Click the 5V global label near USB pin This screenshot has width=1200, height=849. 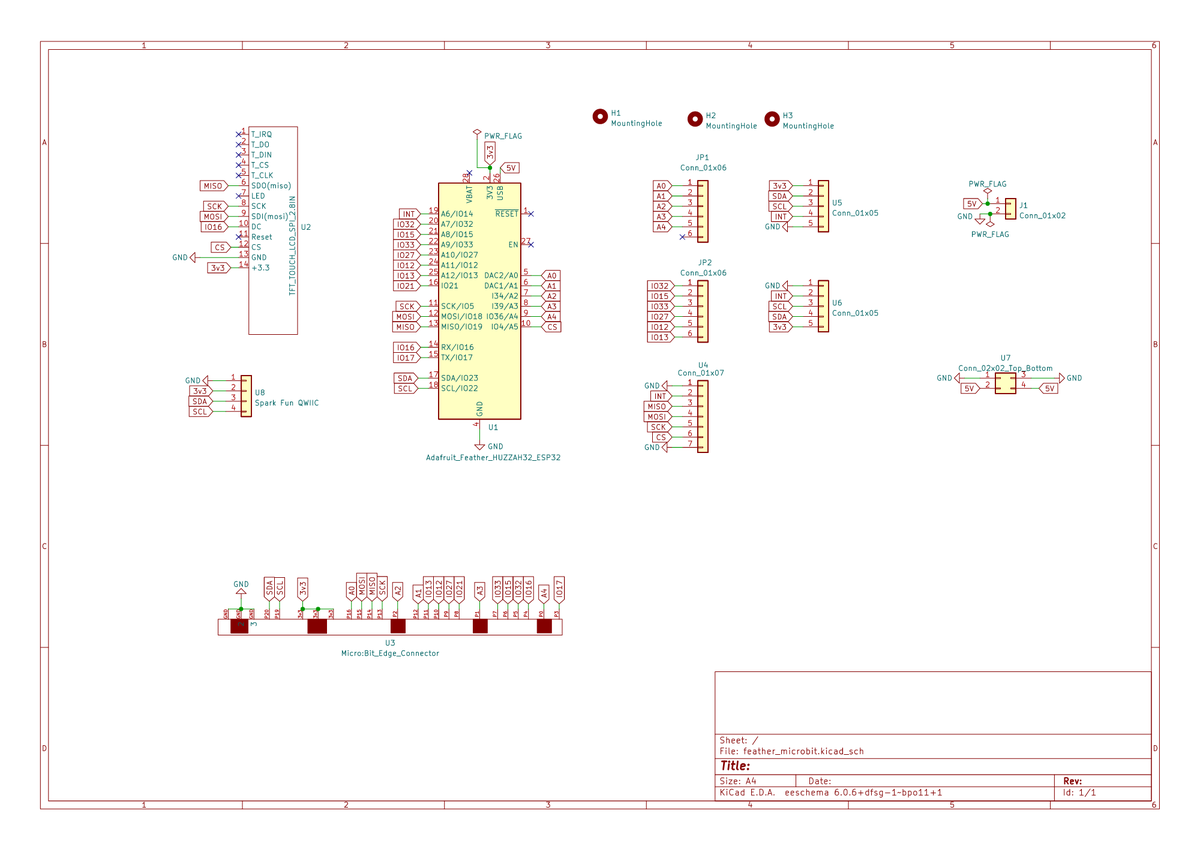510,169
